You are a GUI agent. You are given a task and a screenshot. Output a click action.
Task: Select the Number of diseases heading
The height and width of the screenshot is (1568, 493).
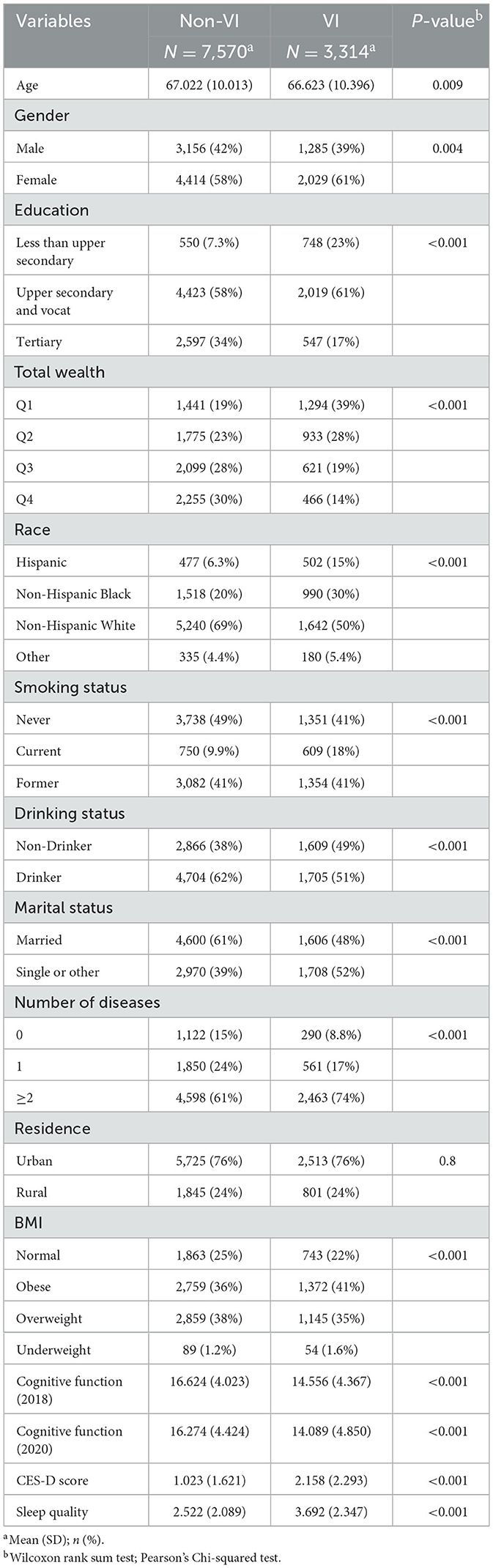(x=87, y=1002)
